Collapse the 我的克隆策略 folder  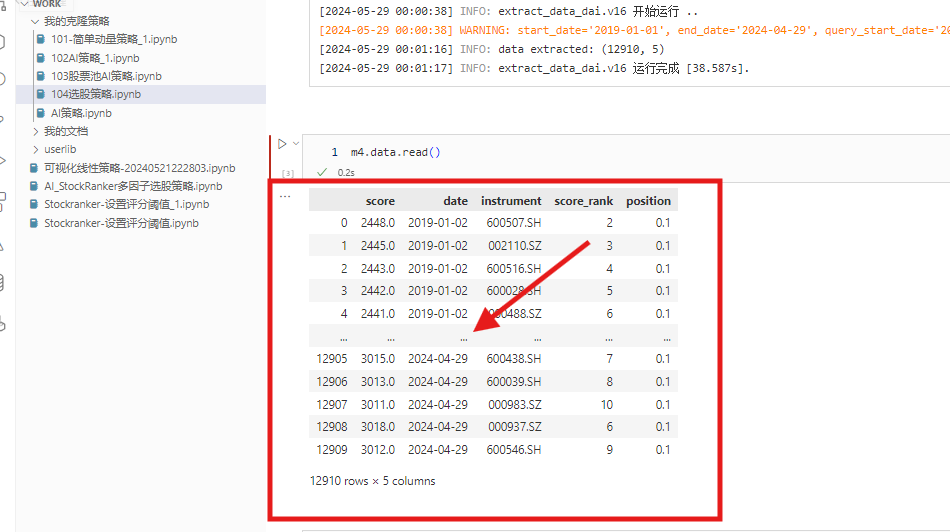[36, 21]
